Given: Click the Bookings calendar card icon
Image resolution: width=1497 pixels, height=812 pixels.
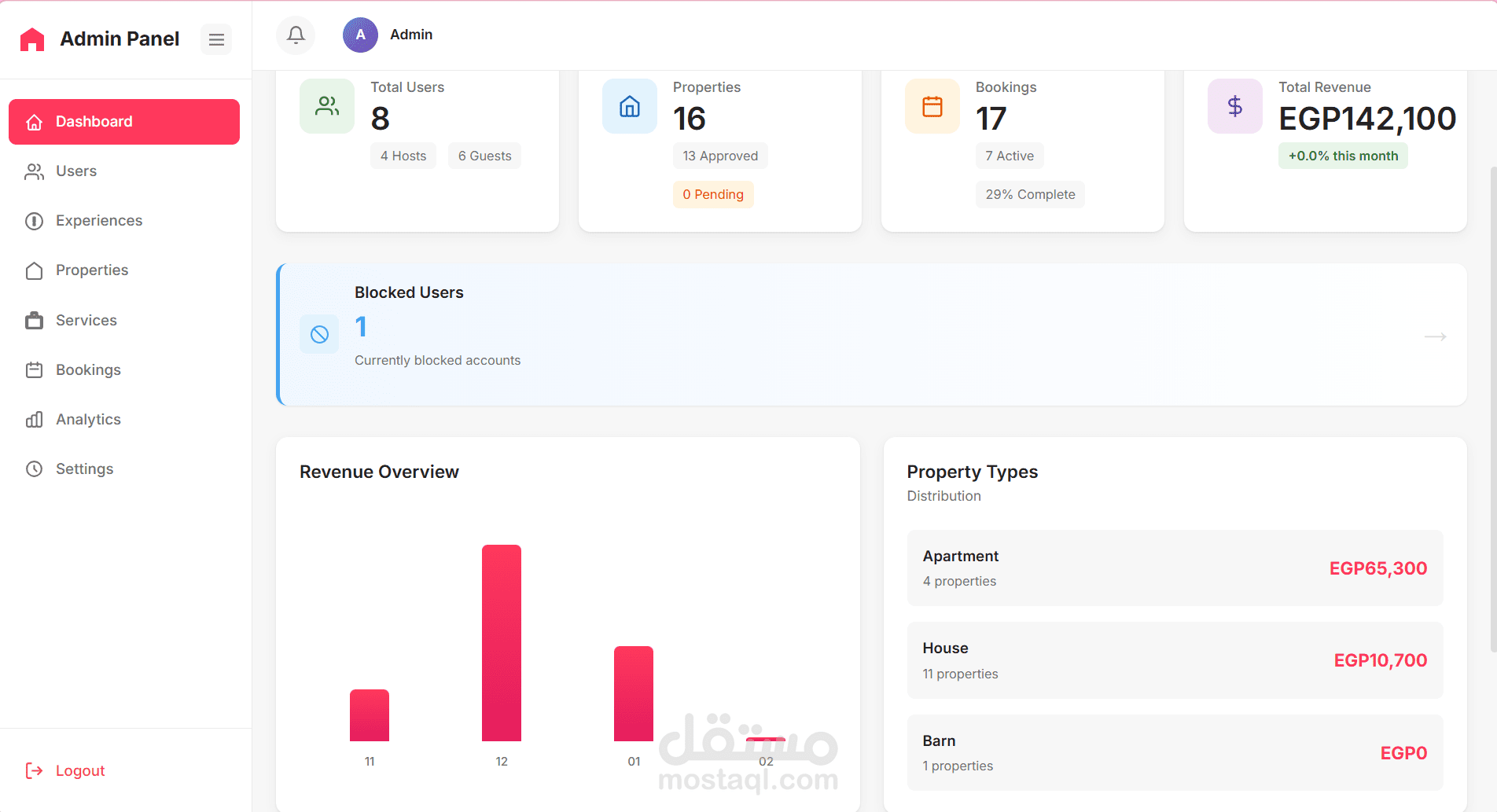Looking at the screenshot, I should pos(932,106).
